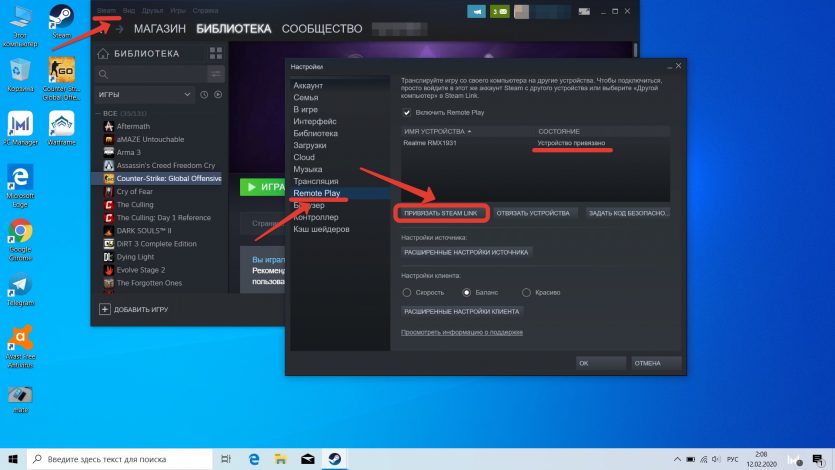Click the Steam Big Picture mode icon
Image resolution: width=835 pixels, height=470 pixels.
(x=584, y=11)
